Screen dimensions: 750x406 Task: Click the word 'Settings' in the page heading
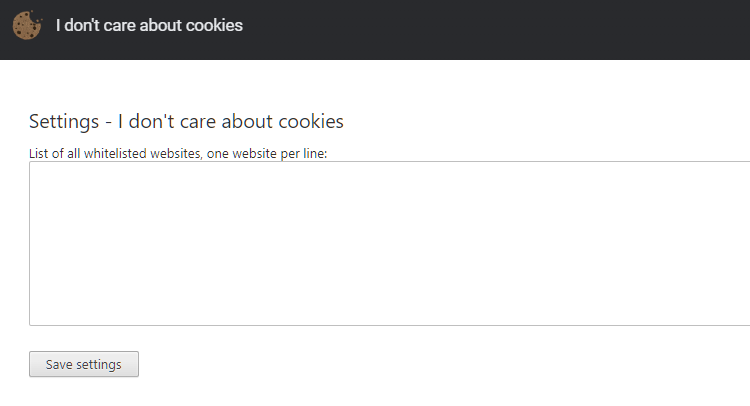point(64,122)
